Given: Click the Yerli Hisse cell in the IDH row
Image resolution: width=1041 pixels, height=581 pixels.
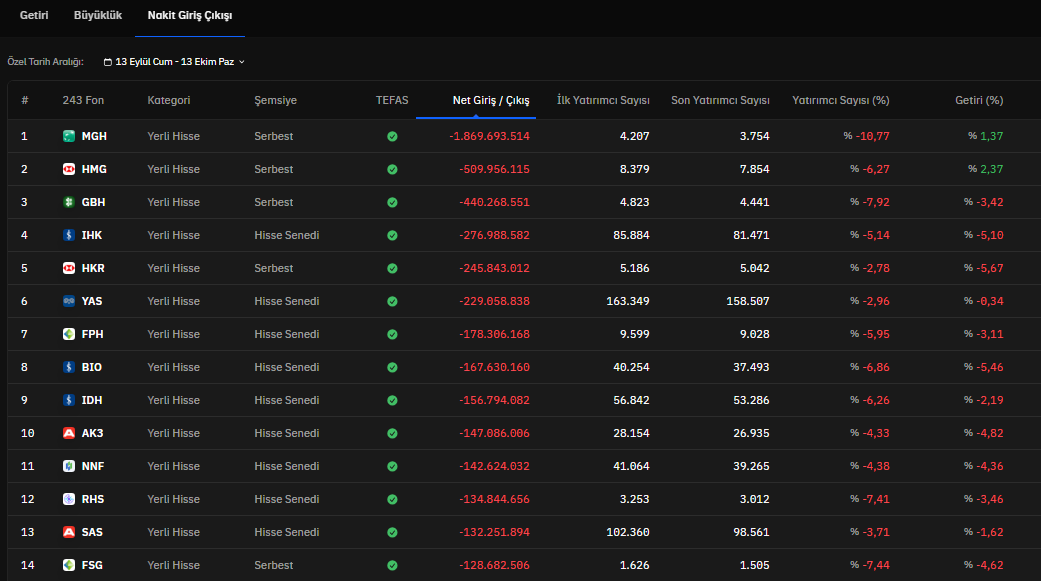Looking at the screenshot, I should point(173,400).
